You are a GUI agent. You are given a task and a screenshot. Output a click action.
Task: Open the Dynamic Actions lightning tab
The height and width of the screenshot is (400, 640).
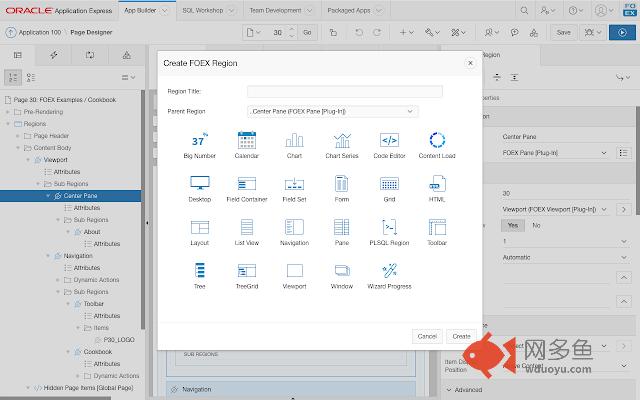(x=53, y=55)
